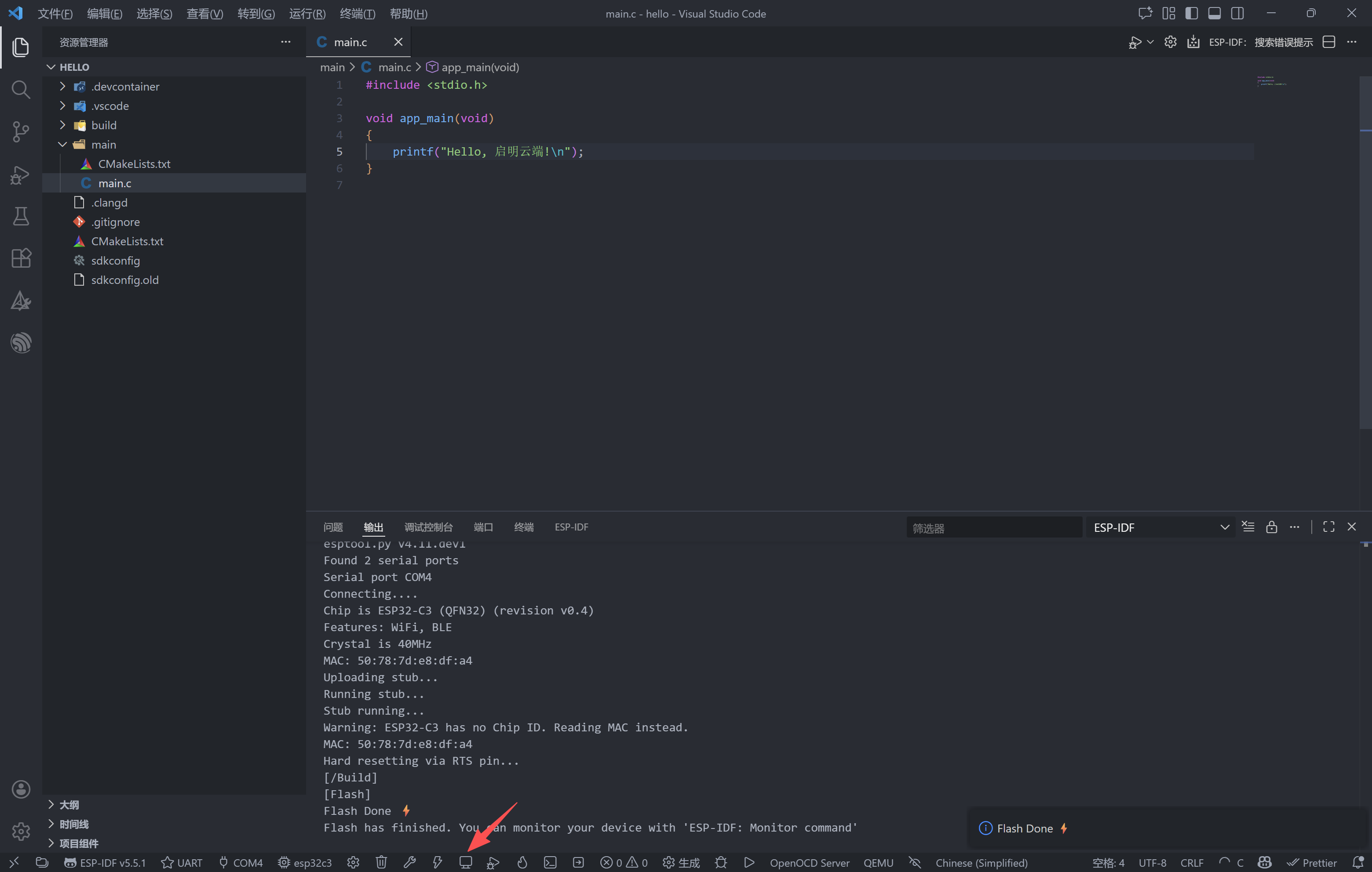1372x872 pixels.
Task: Open SDK configuration editor gear in status bar
Action: click(x=353, y=862)
